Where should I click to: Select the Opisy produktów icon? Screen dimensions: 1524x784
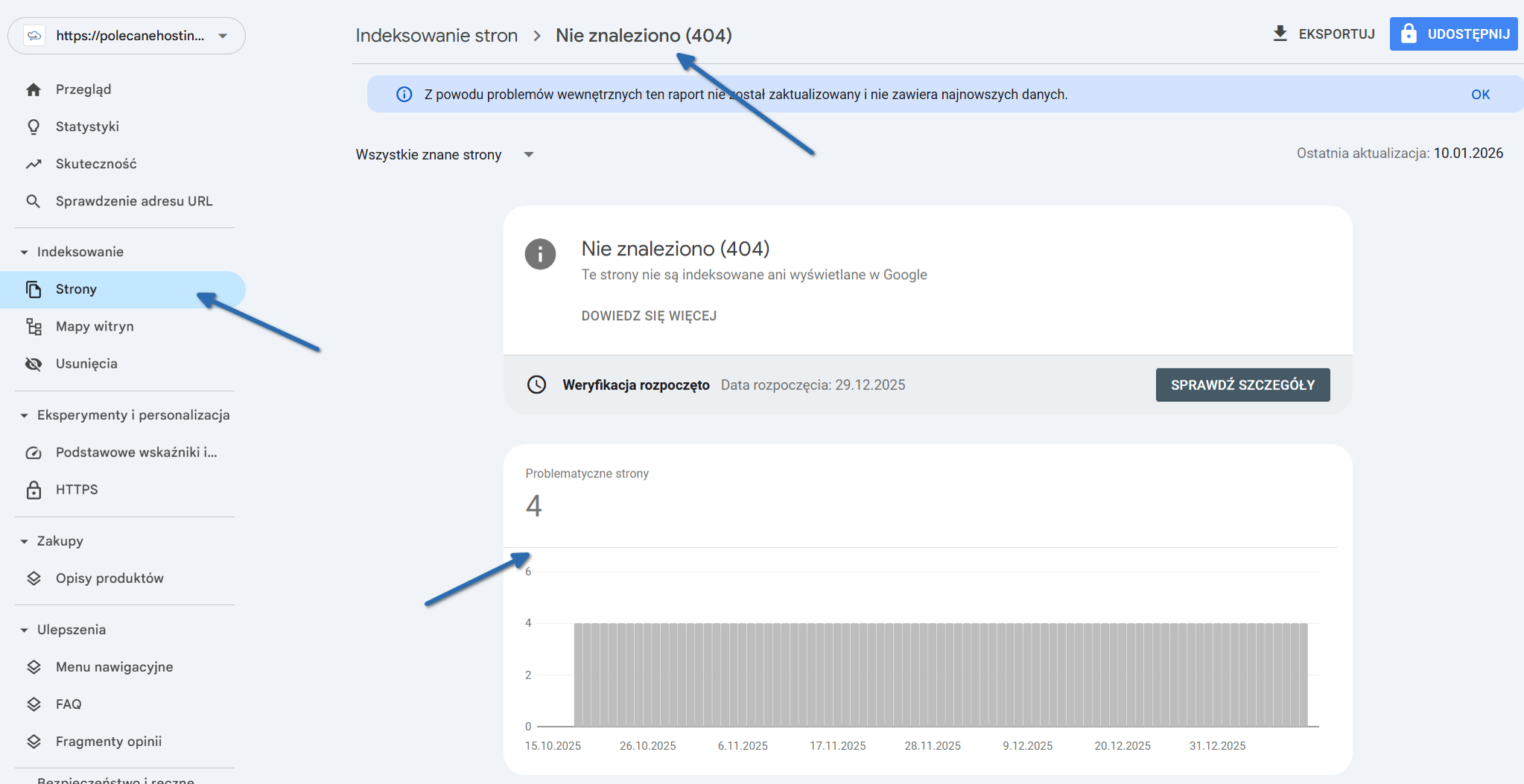[x=34, y=577]
